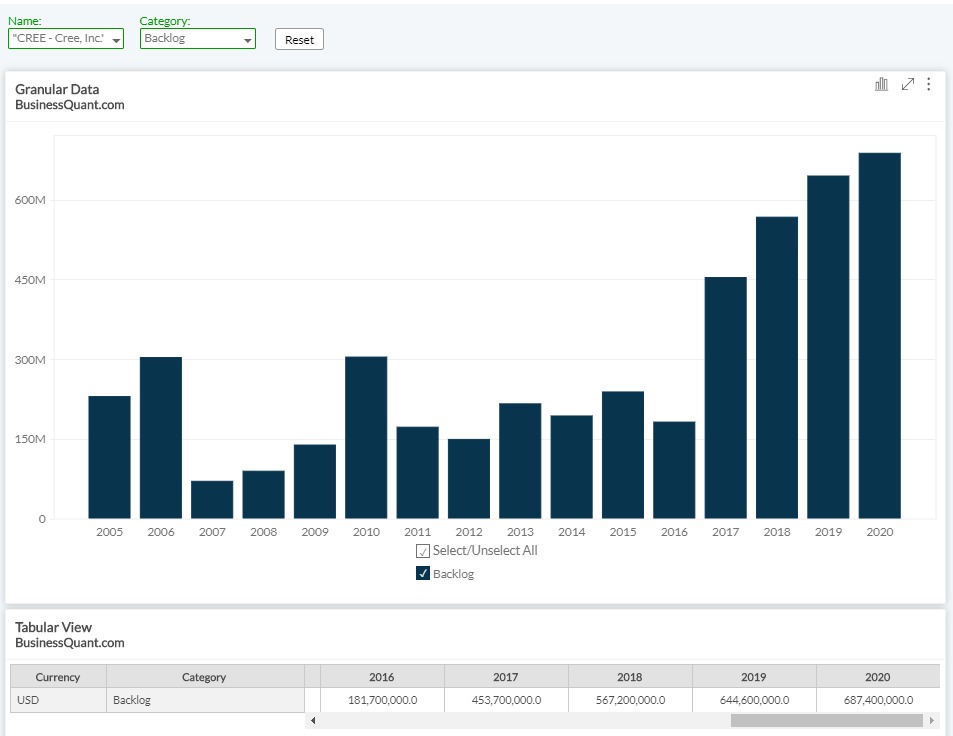
Task: Click the 2008 bar in chart
Action: [x=263, y=494]
